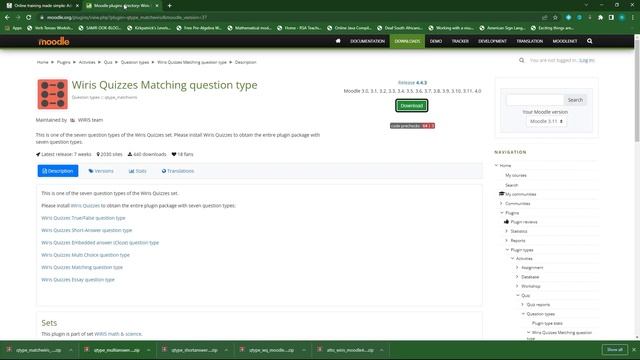This screenshot has width=640, height=360.
Task: Expand Reports in navigation tree
Action: pyautogui.click(x=507, y=240)
